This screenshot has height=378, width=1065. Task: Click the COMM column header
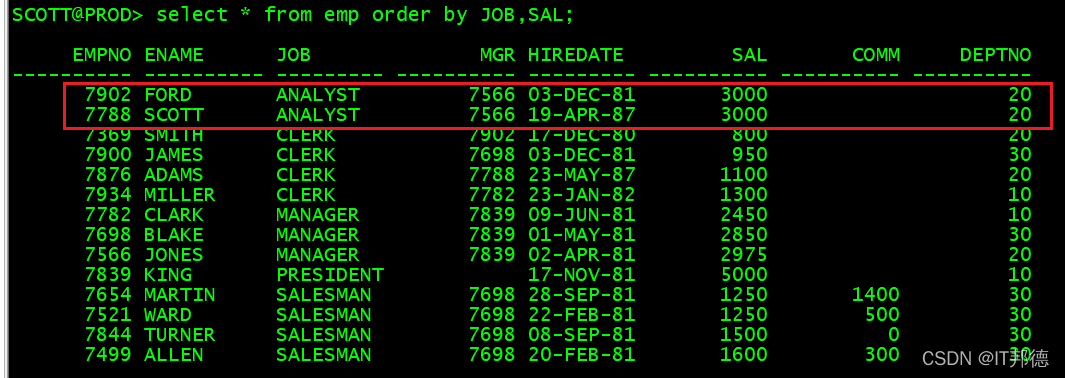876,55
